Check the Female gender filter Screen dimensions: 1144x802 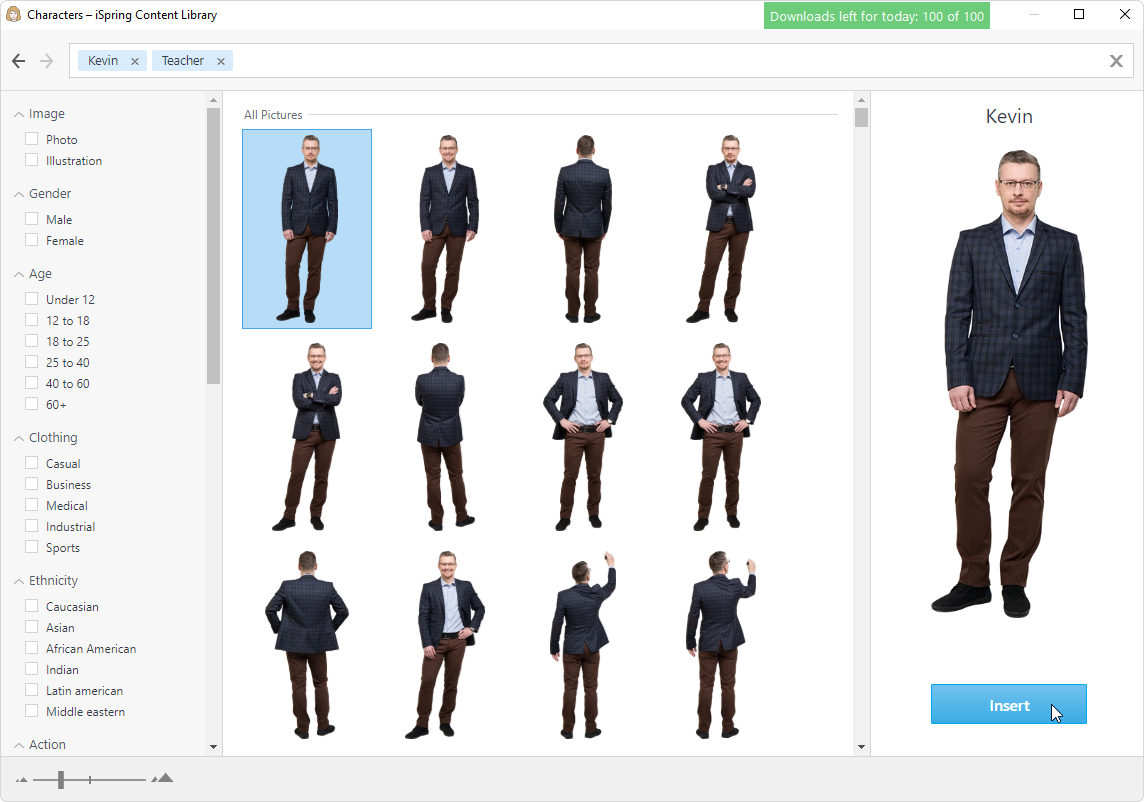coord(31,240)
